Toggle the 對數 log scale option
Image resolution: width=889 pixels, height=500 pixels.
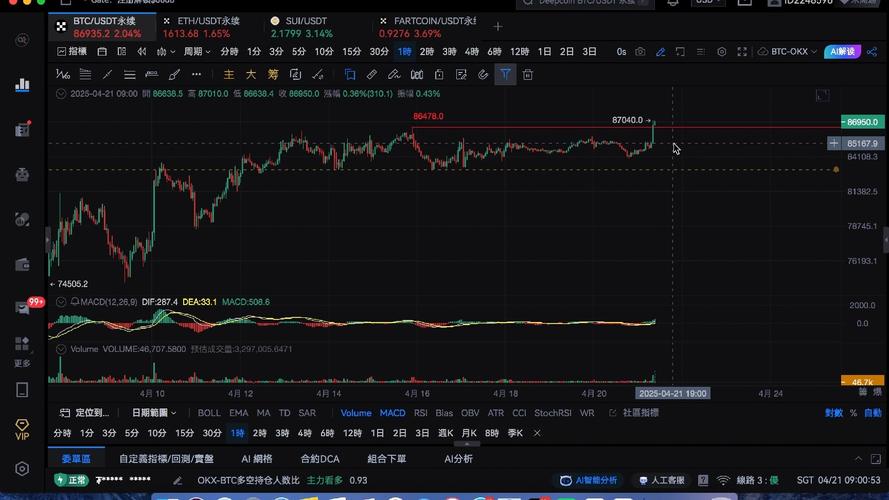tap(834, 413)
